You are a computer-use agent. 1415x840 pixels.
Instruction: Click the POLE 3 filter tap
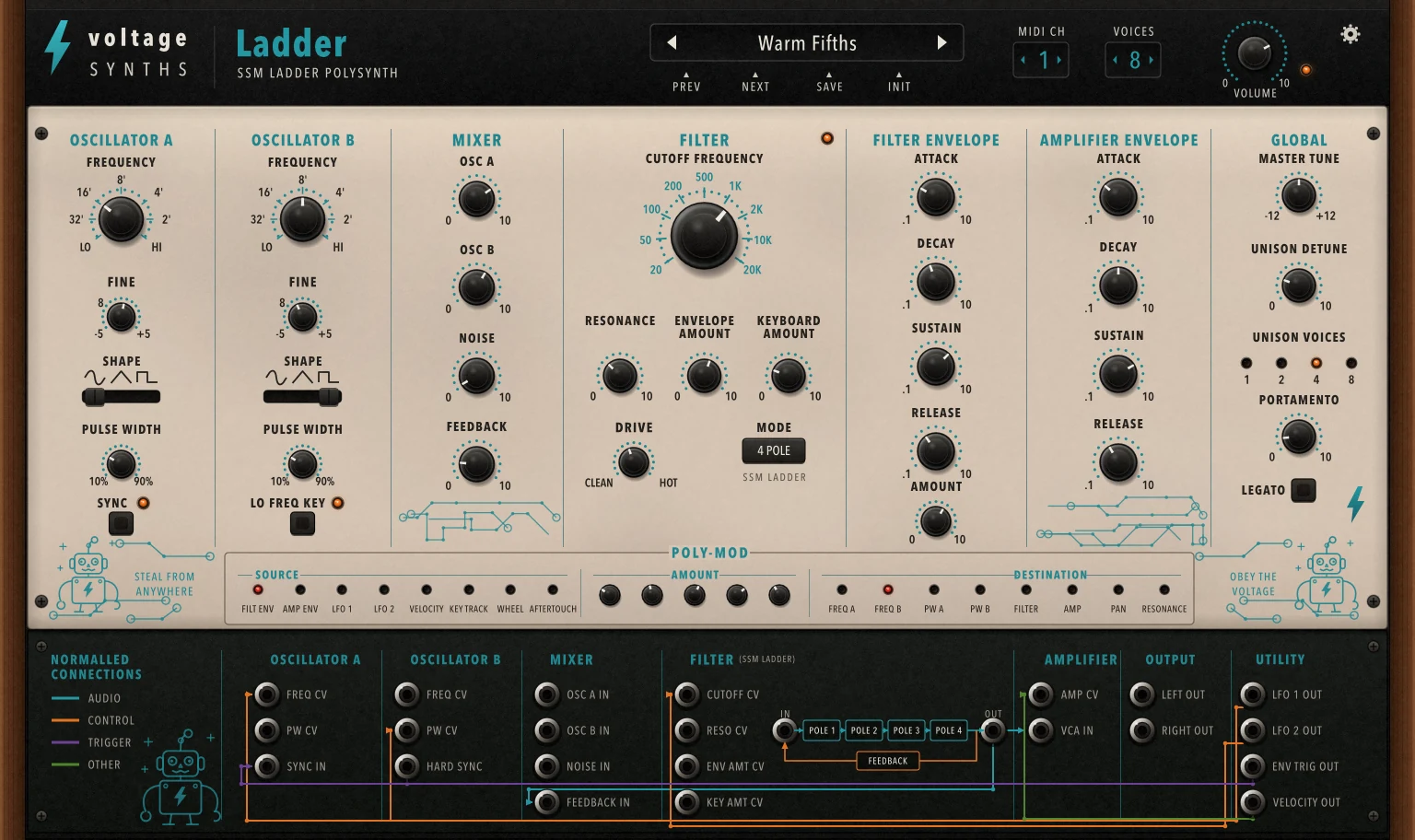click(906, 730)
